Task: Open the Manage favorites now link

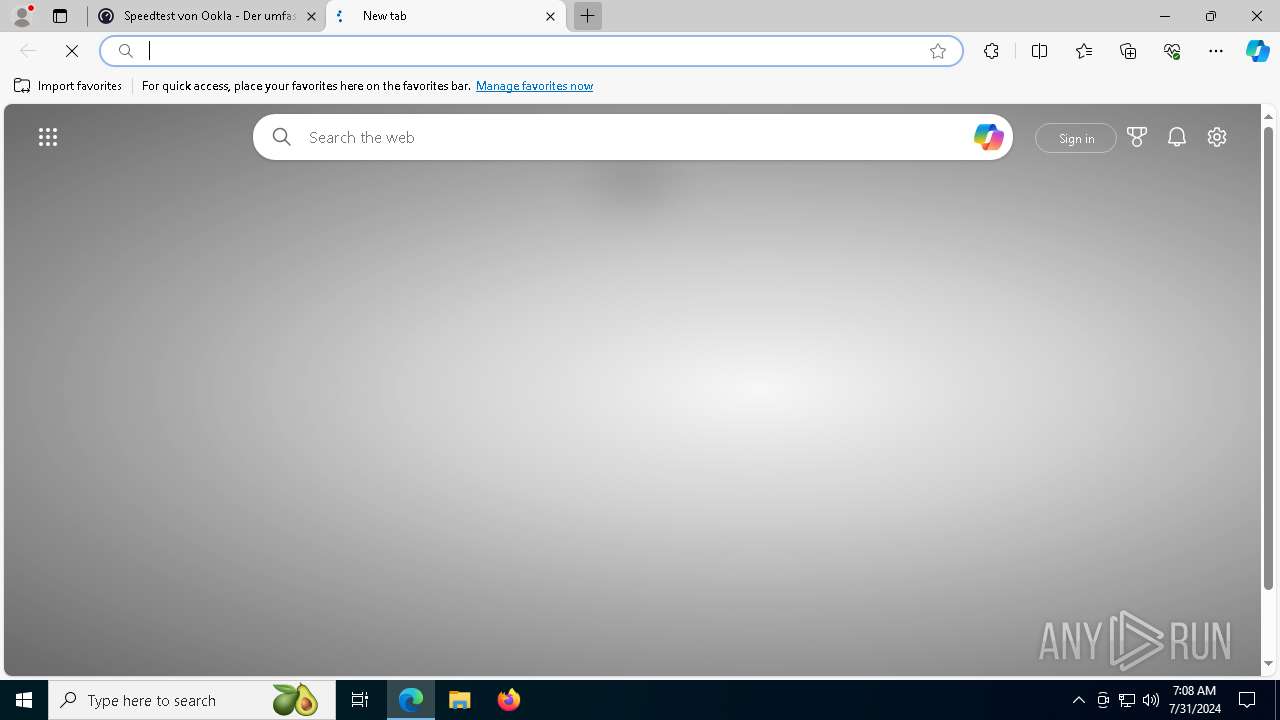Action: pos(534,86)
